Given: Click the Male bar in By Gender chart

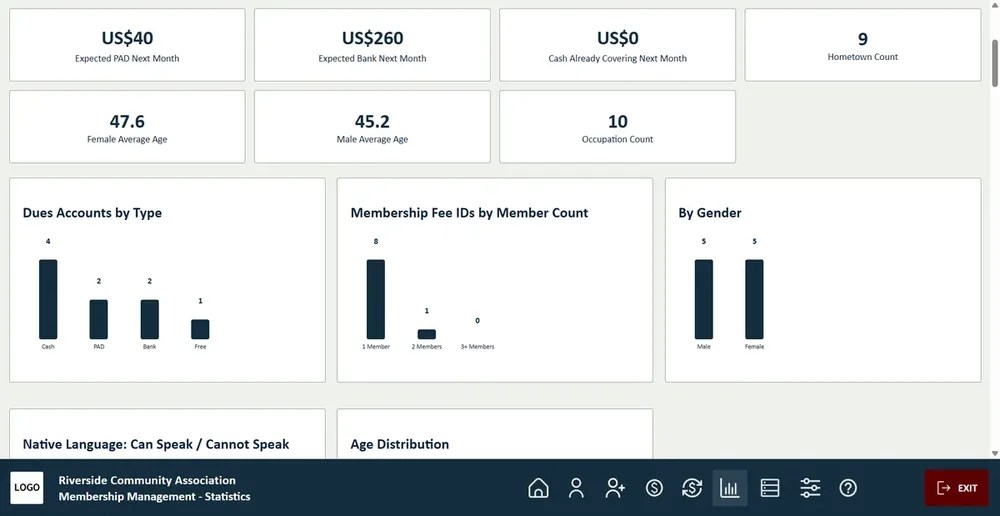Looking at the screenshot, I should pos(704,299).
